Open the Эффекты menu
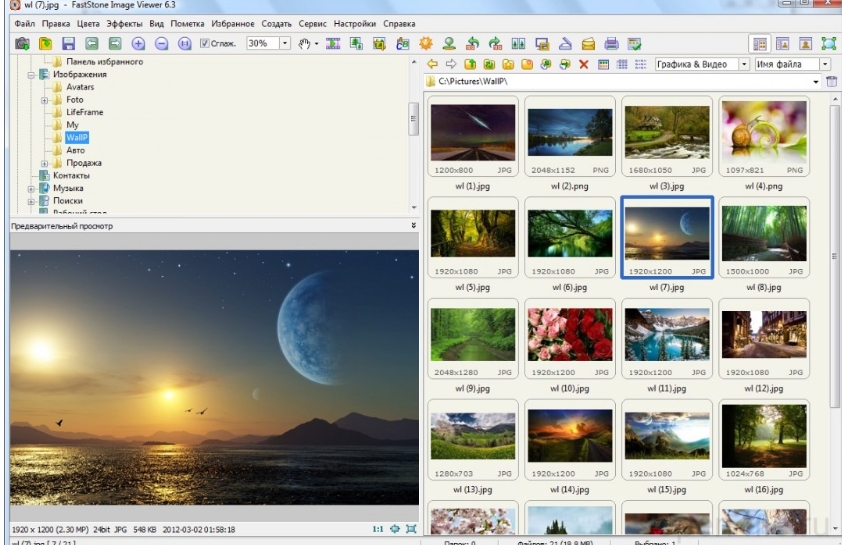 tap(124, 24)
